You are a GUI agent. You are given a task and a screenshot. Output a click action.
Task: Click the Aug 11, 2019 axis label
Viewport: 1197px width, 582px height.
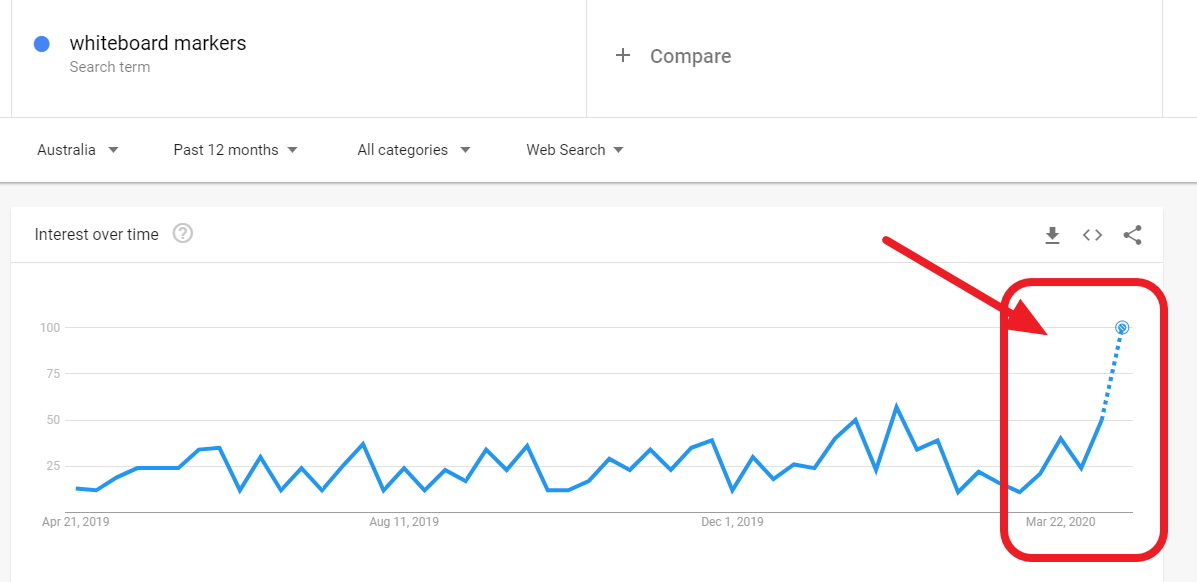tap(404, 522)
